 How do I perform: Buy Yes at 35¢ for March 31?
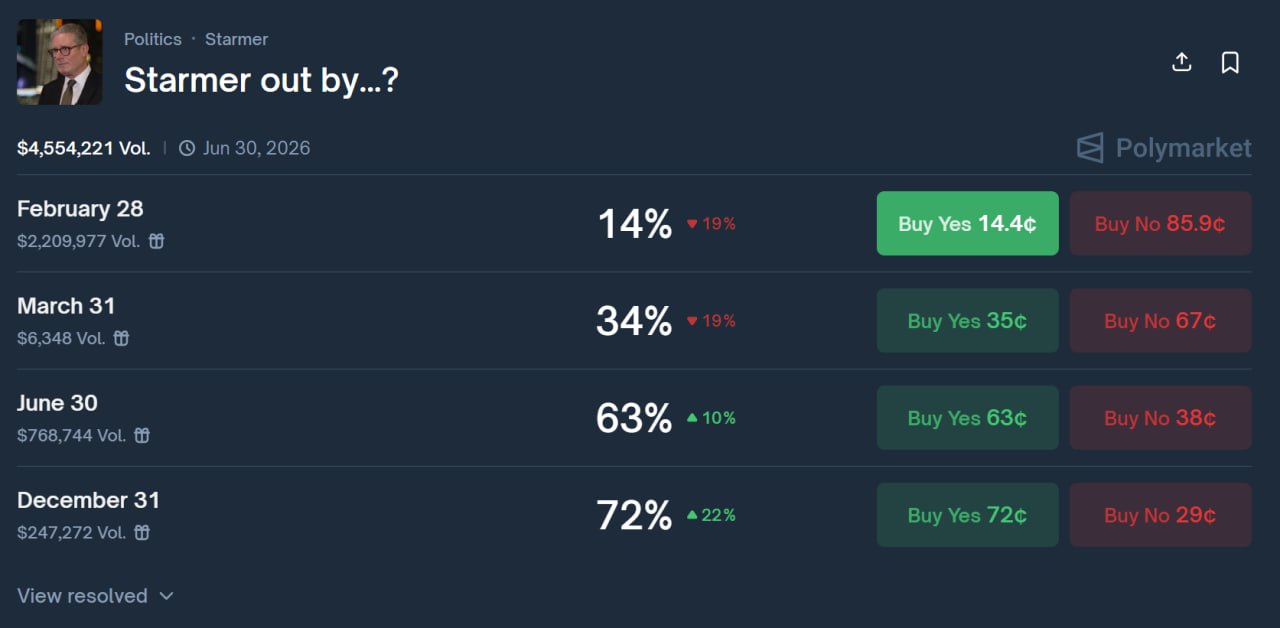click(x=967, y=320)
